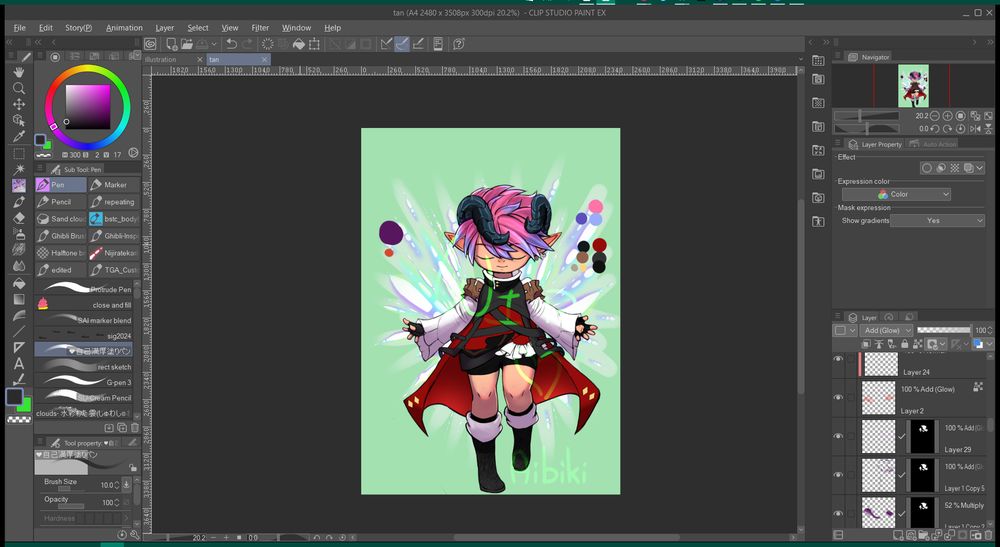Viewport: 1000px width, 547px height.
Task: Select the Zoom magnifier tool
Action: click(18, 88)
